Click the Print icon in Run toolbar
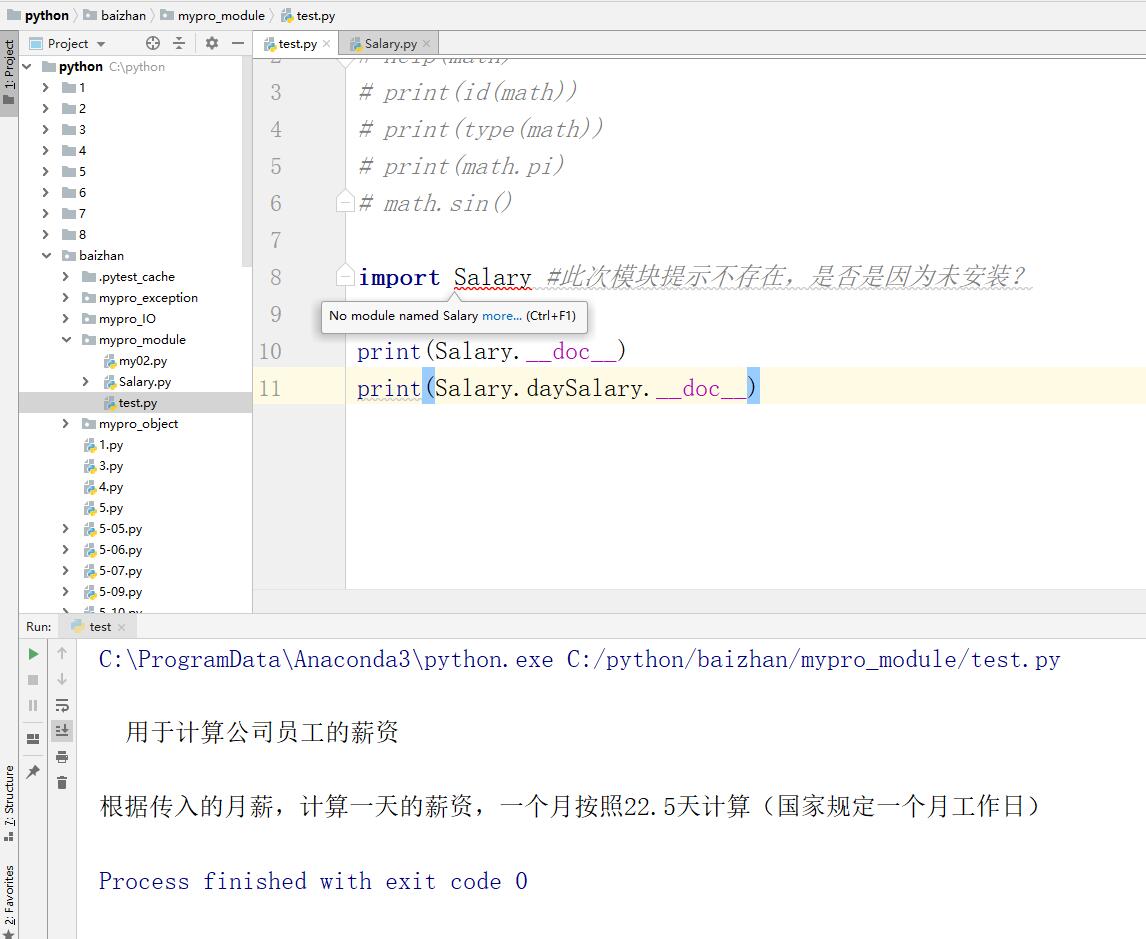 pyautogui.click(x=62, y=757)
